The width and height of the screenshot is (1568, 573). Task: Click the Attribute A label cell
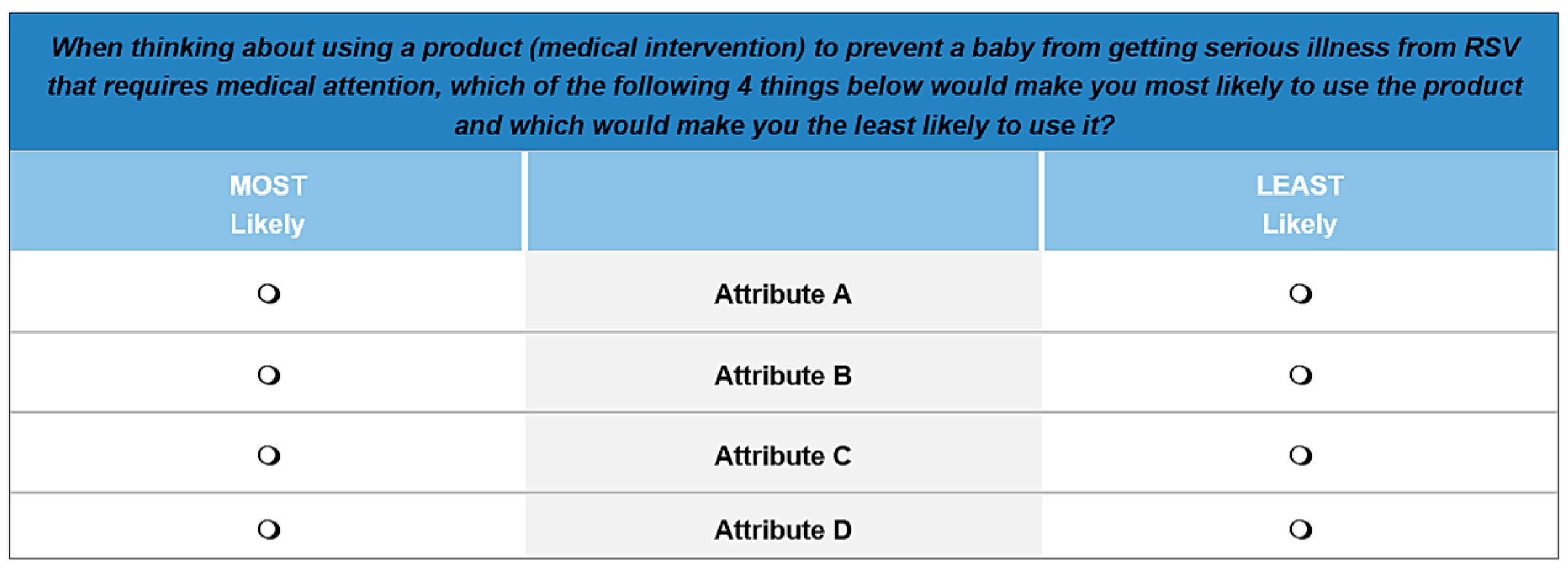coord(783,294)
